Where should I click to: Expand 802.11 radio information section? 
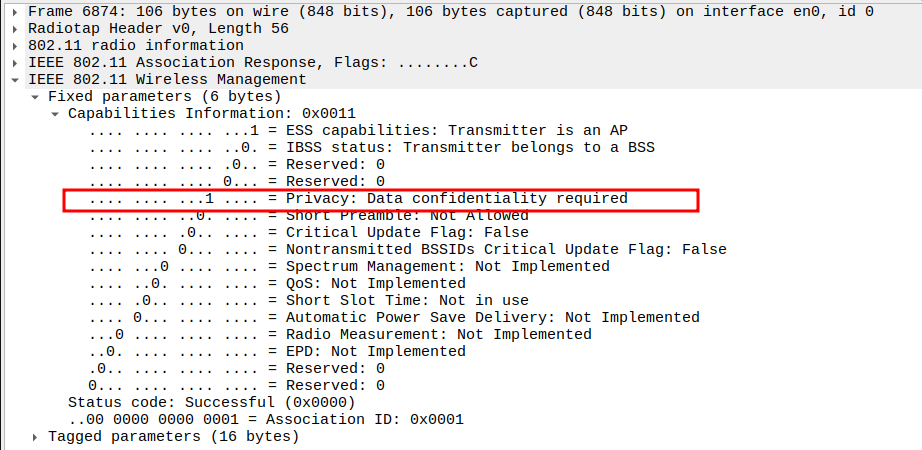point(15,46)
